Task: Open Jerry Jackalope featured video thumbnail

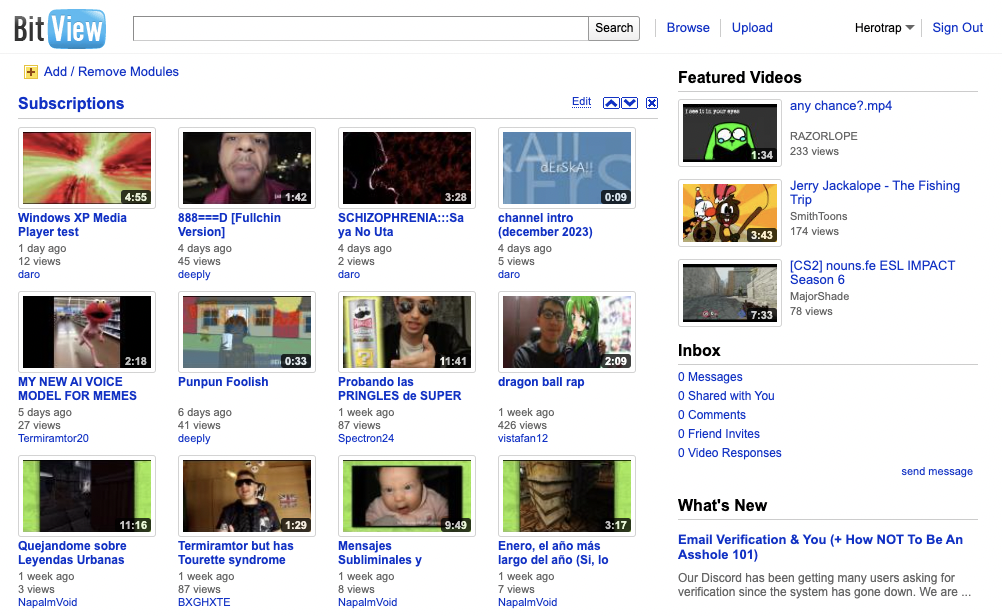Action: coord(730,213)
